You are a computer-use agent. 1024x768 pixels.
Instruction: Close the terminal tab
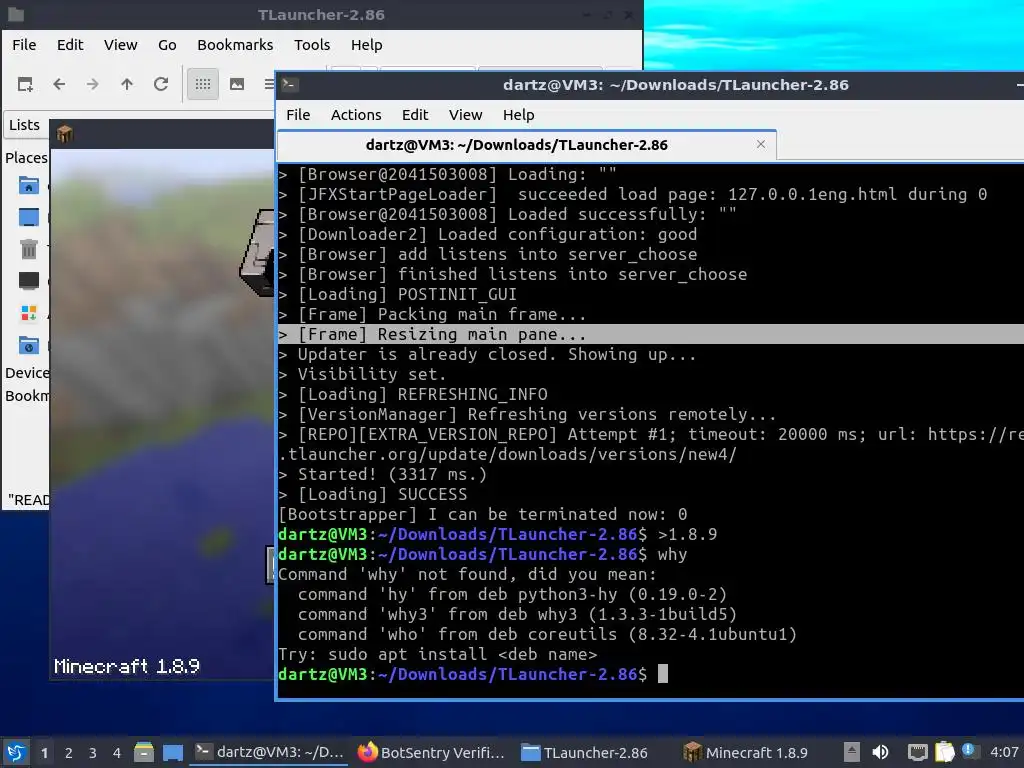click(761, 144)
